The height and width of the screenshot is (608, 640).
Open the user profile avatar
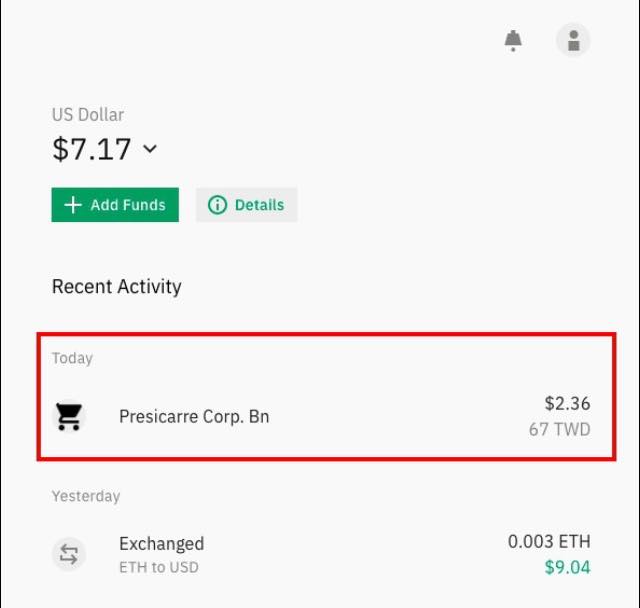tap(573, 40)
